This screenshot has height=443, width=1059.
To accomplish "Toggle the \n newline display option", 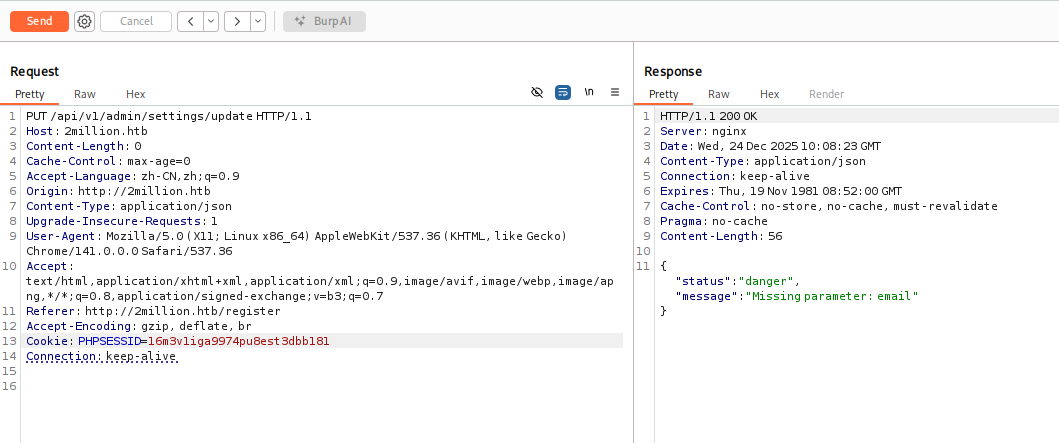I will point(589,92).
